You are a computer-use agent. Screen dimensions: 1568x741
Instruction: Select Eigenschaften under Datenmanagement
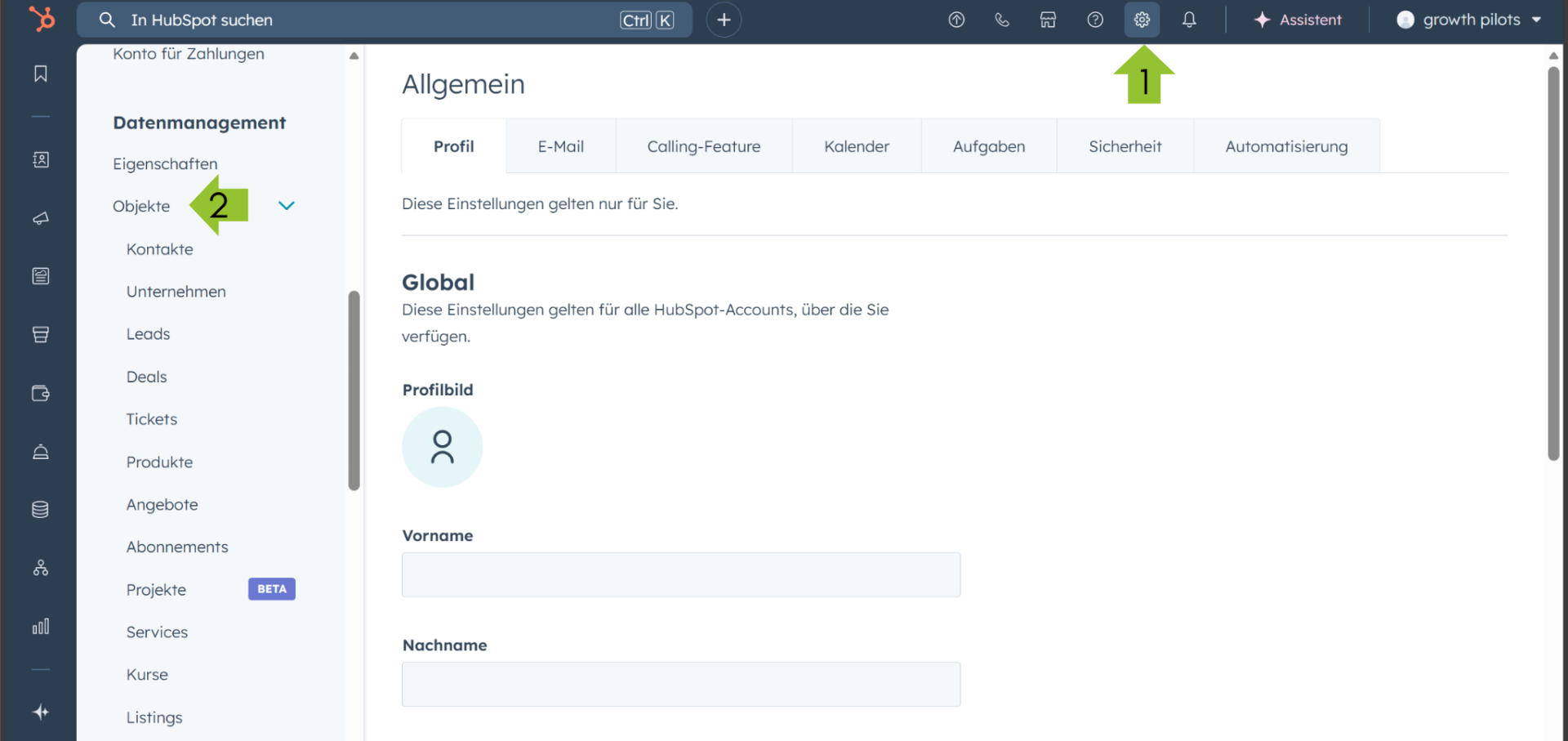(x=165, y=163)
